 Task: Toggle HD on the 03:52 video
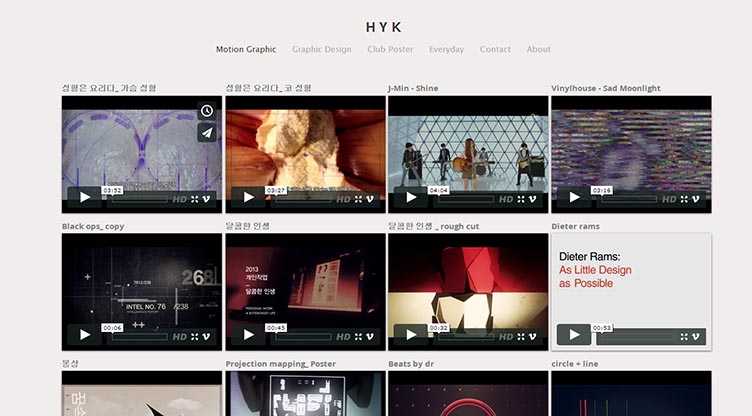pos(180,199)
